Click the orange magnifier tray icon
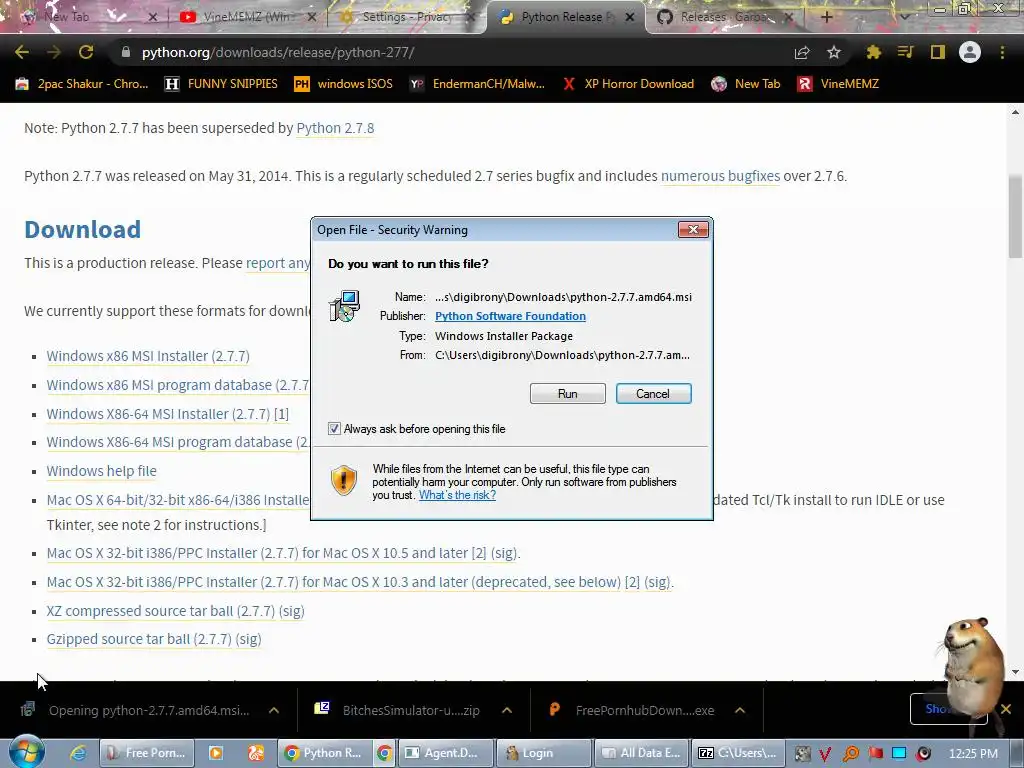 pos(850,754)
